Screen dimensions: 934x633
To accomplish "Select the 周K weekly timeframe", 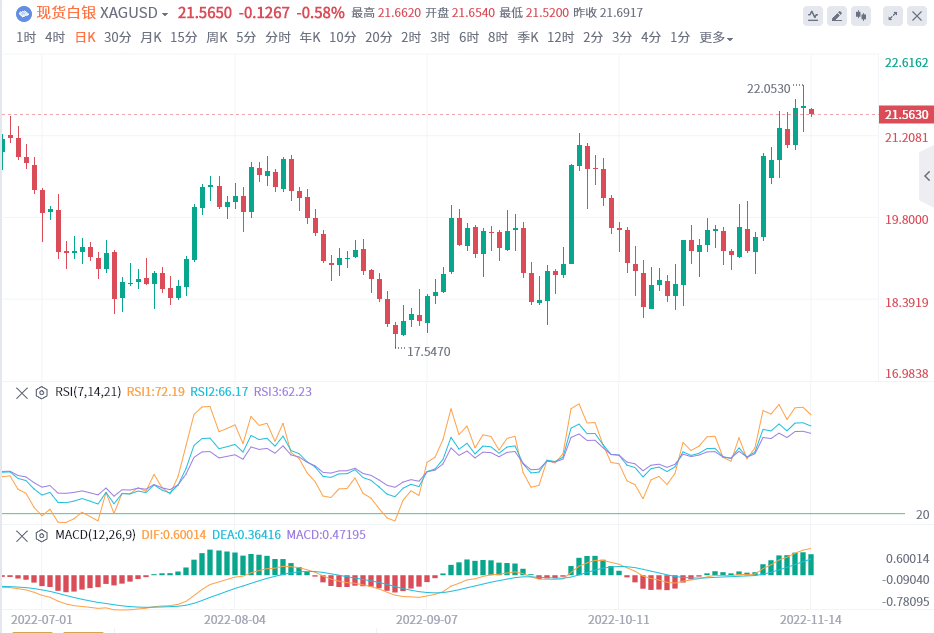I will coord(217,38).
